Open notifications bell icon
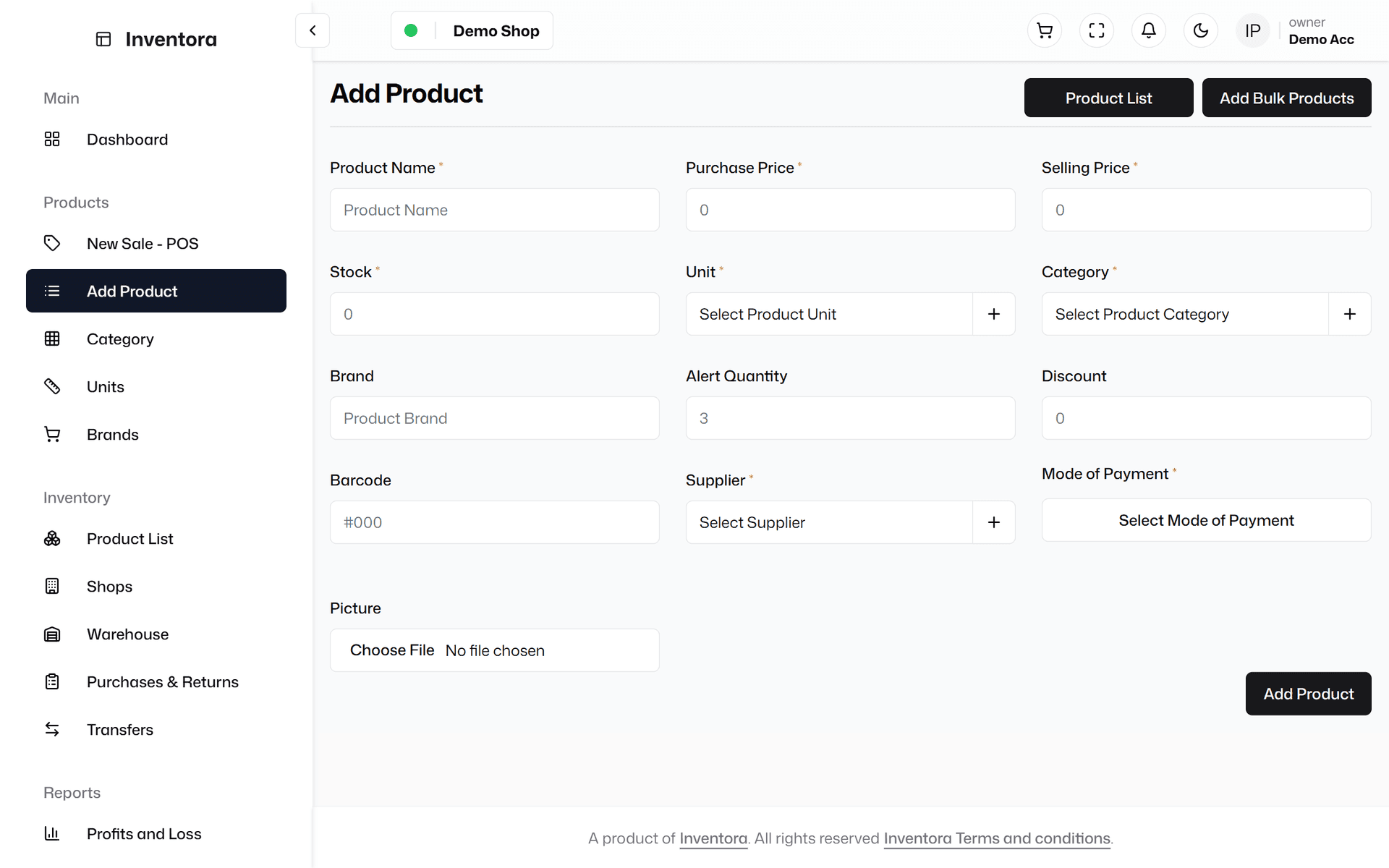This screenshot has height=868, width=1389. click(x=1149, y=30)
